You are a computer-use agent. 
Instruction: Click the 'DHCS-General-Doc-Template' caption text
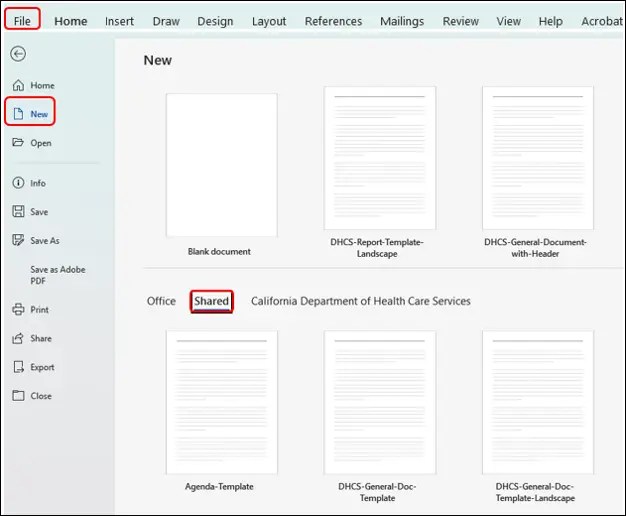(x=377, y=492)
